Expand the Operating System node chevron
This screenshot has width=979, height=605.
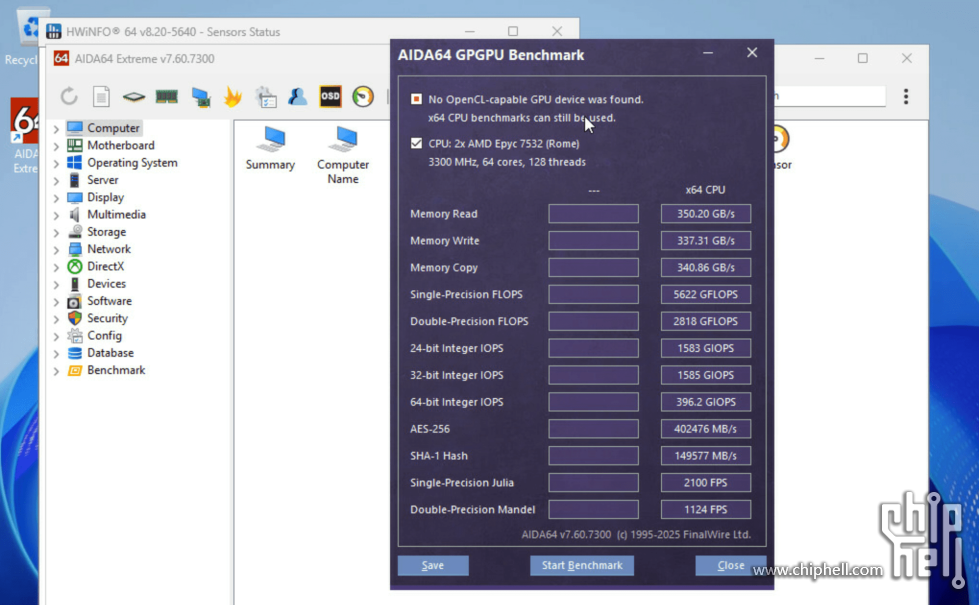56,164
